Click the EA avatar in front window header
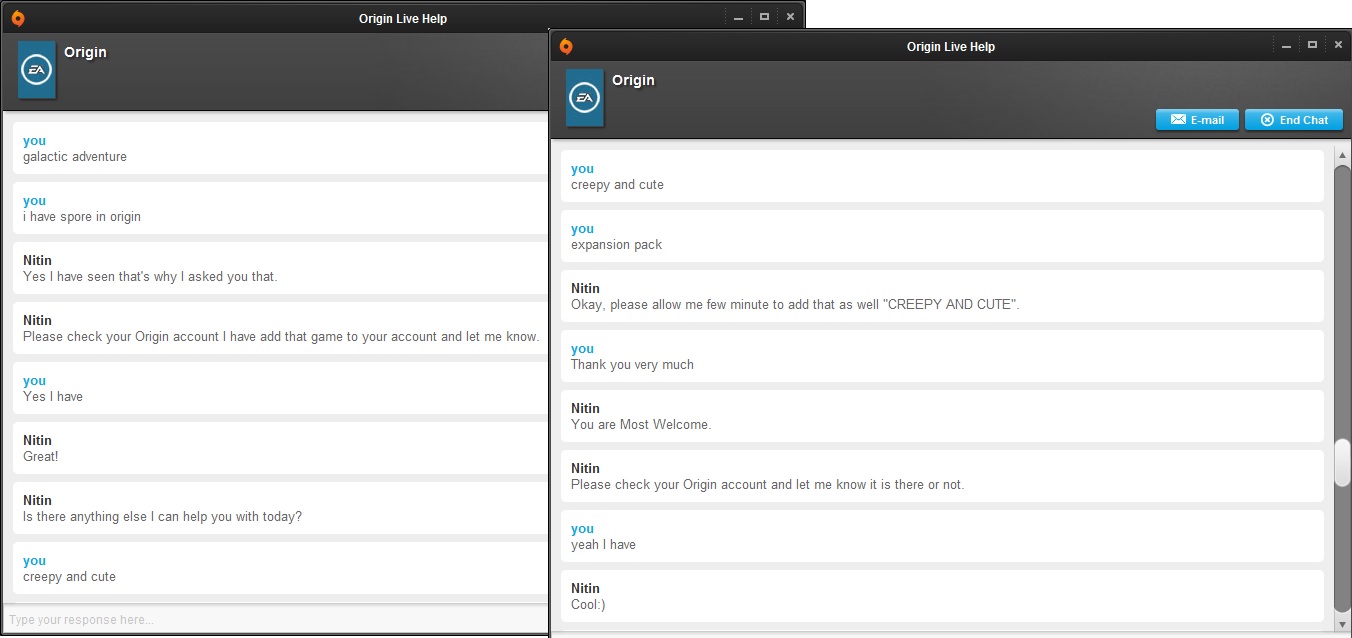Image resolution: width=1352 pixels, height=638 pixels. (585, 98)
